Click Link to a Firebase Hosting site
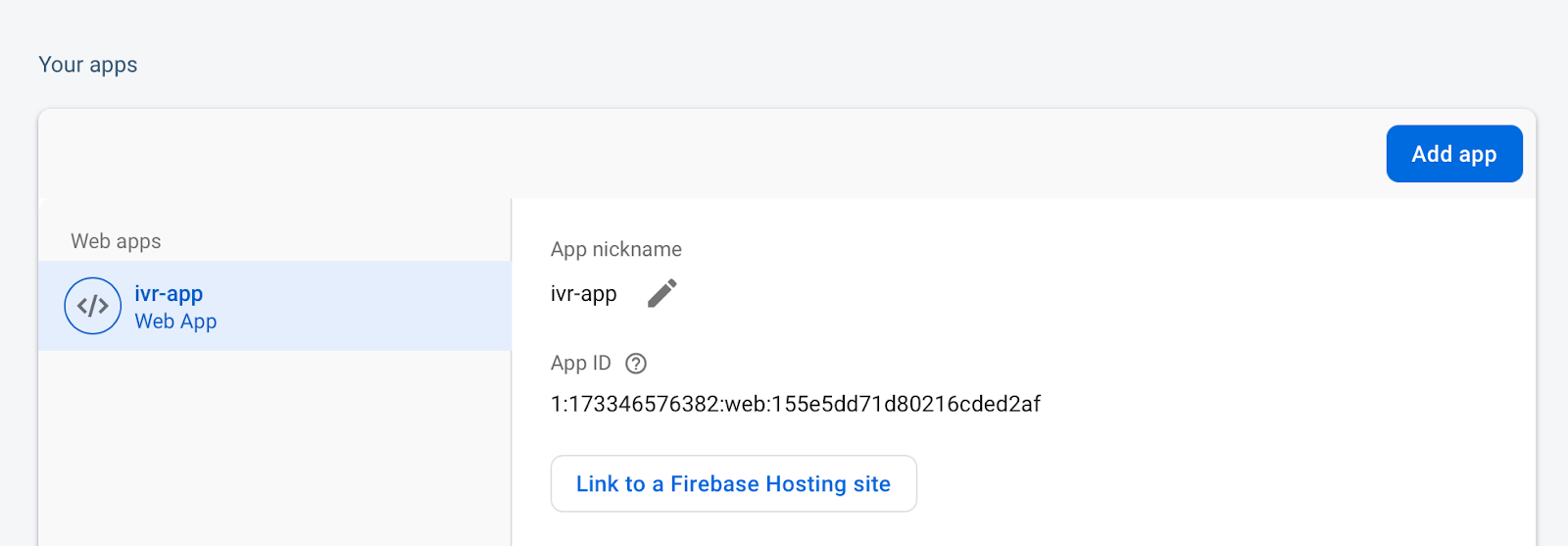 (x=734, y=483)
